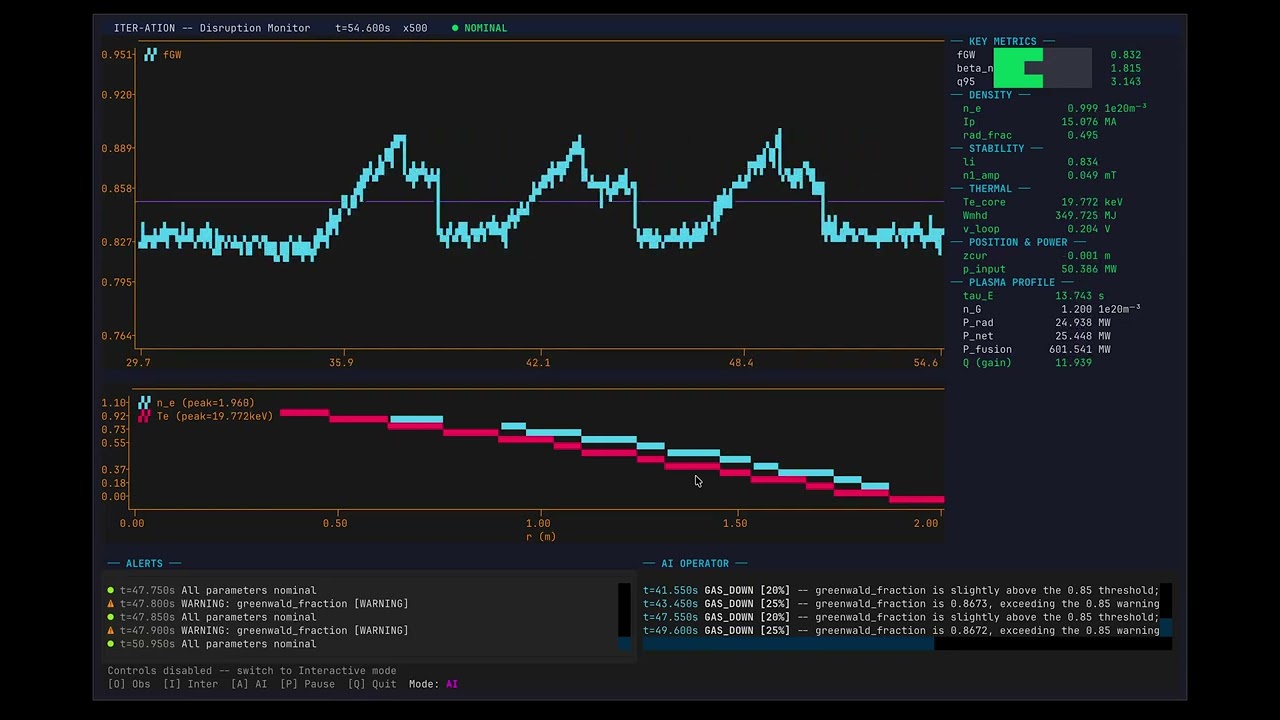Click the Controls disabled hint message
The height and width of the screenshot is (720, 1280).
(x=252, y=671)
